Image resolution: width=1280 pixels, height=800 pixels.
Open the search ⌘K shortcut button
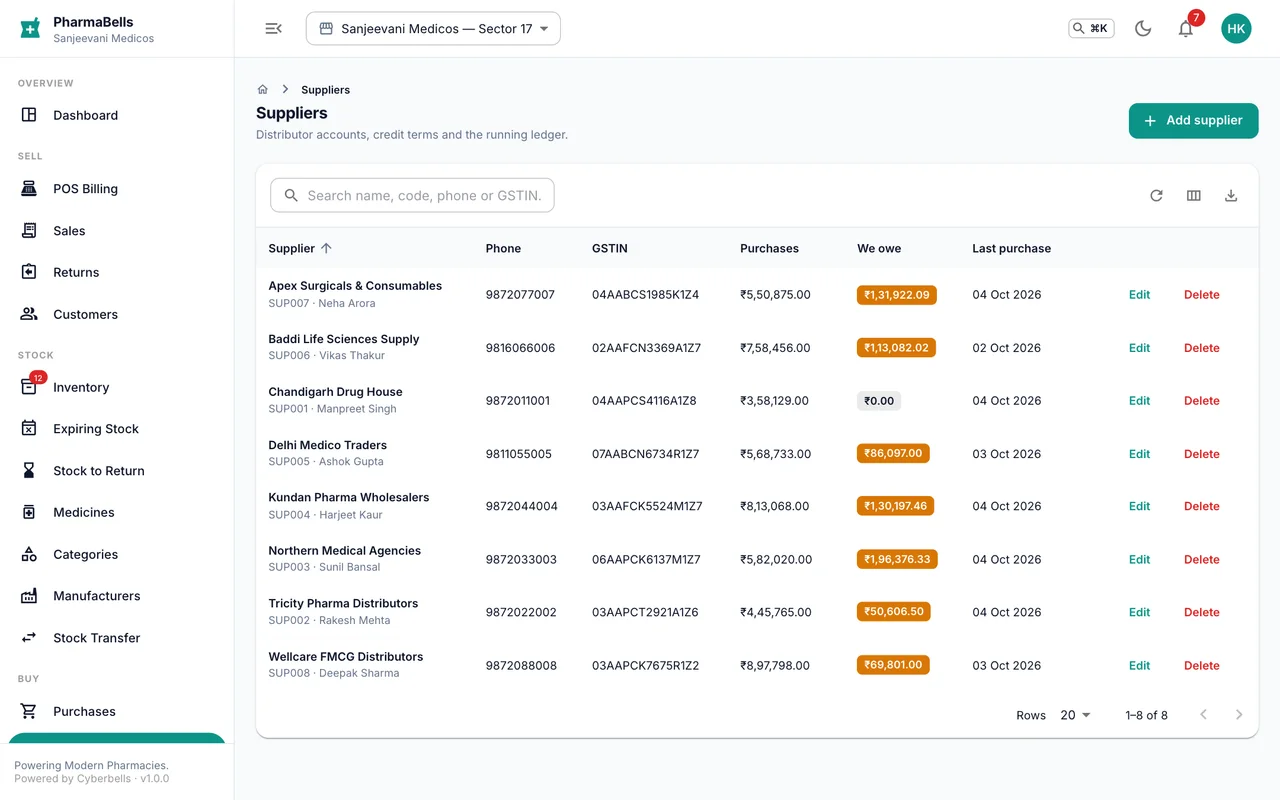coord(1091,28)
